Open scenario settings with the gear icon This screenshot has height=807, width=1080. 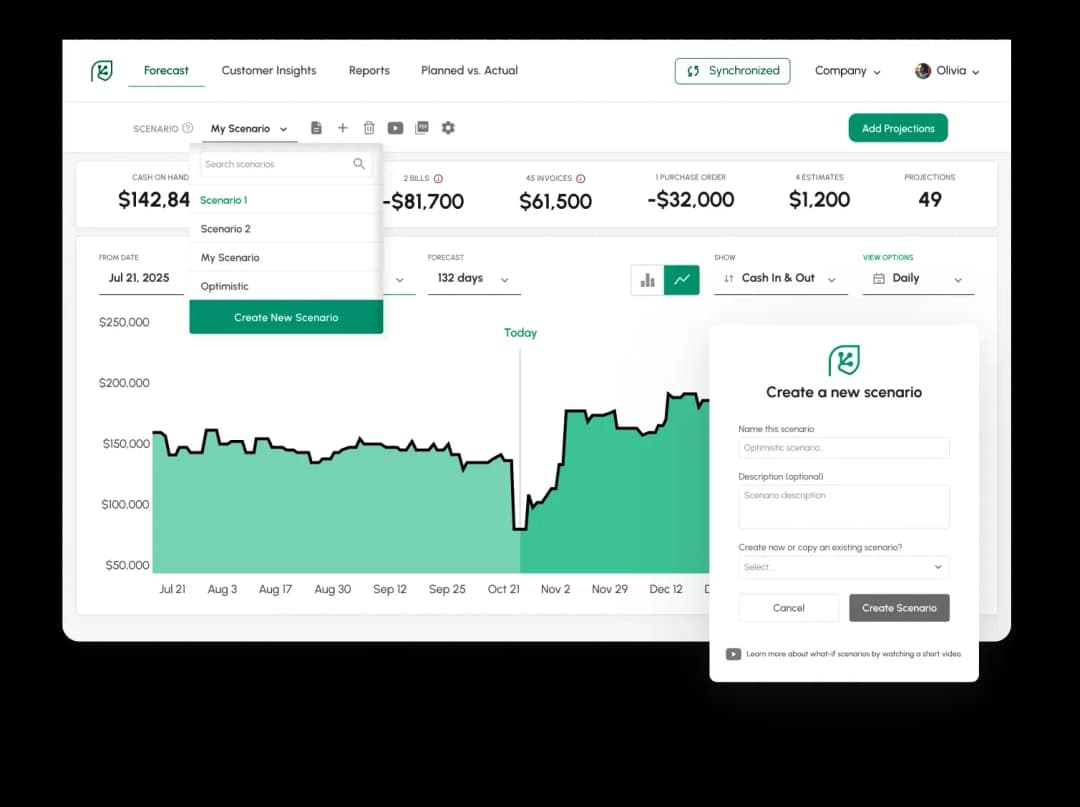coord(447,127)
